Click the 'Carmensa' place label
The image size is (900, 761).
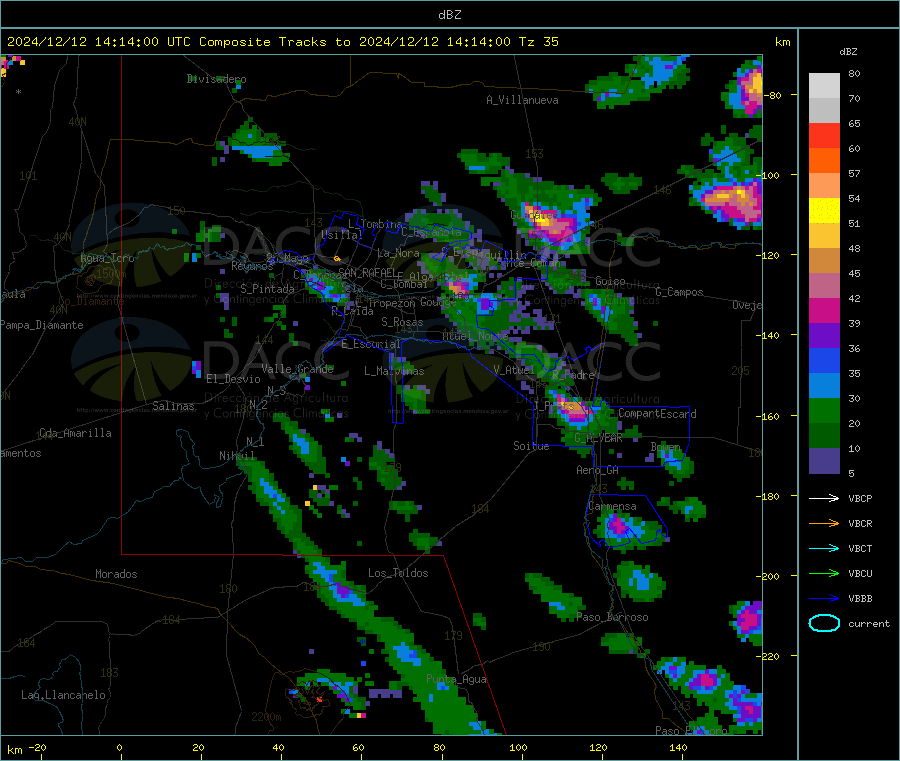click(612, 507)
